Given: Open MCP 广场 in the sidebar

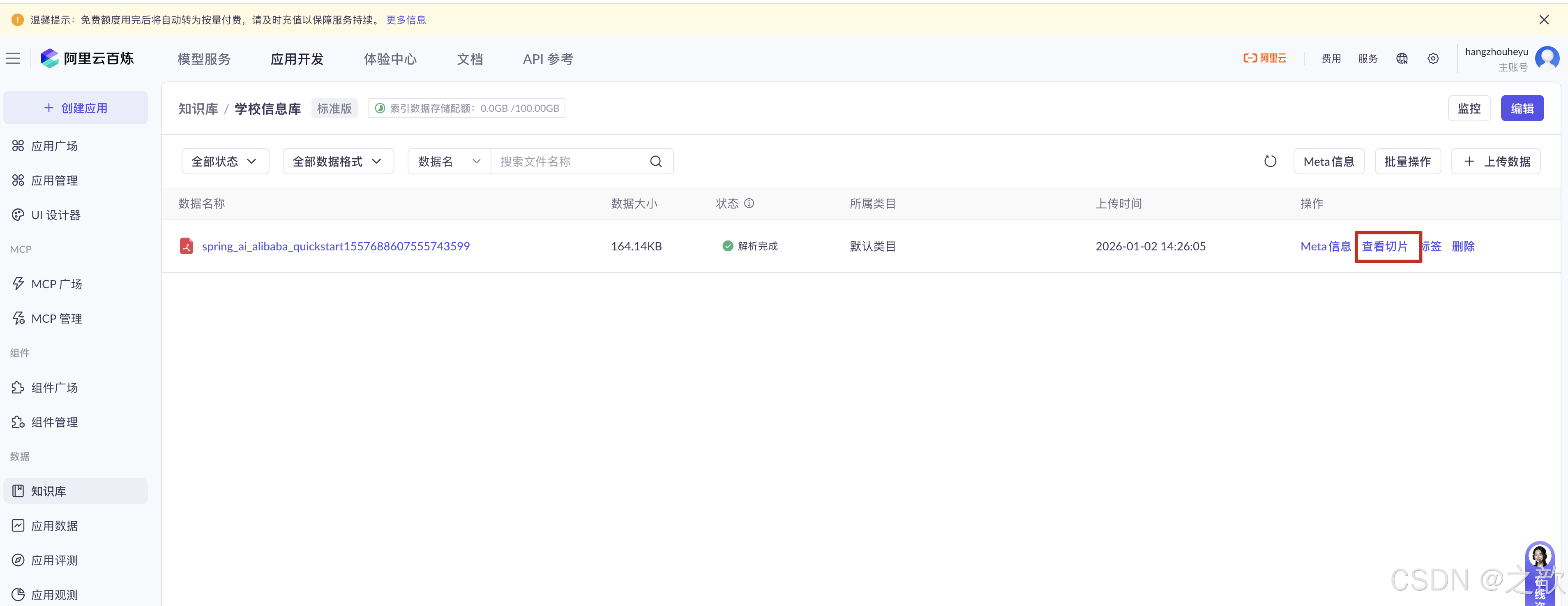Looking at the screenshot, I should point(56,284).
